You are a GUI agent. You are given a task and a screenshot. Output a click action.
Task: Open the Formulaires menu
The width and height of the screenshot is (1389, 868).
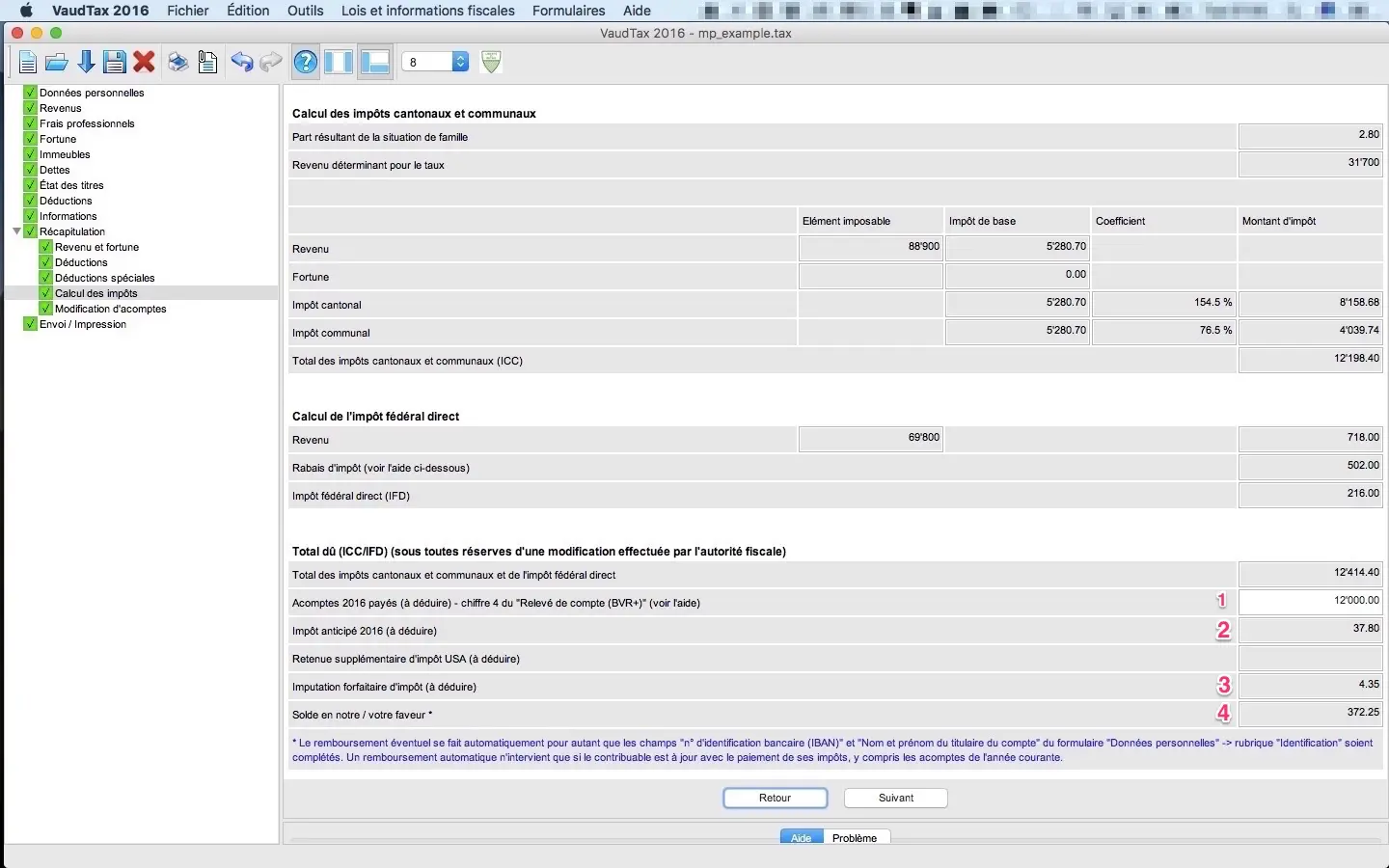tap(569, 11)
